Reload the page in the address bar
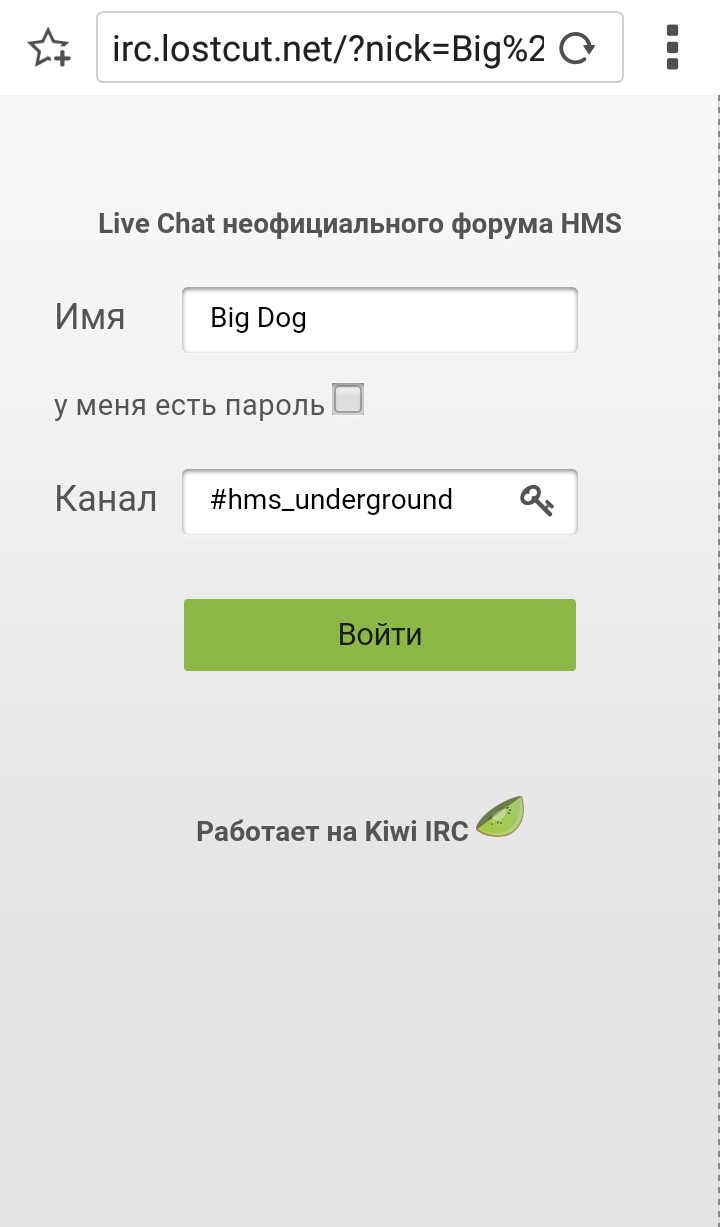 point(576,48)
